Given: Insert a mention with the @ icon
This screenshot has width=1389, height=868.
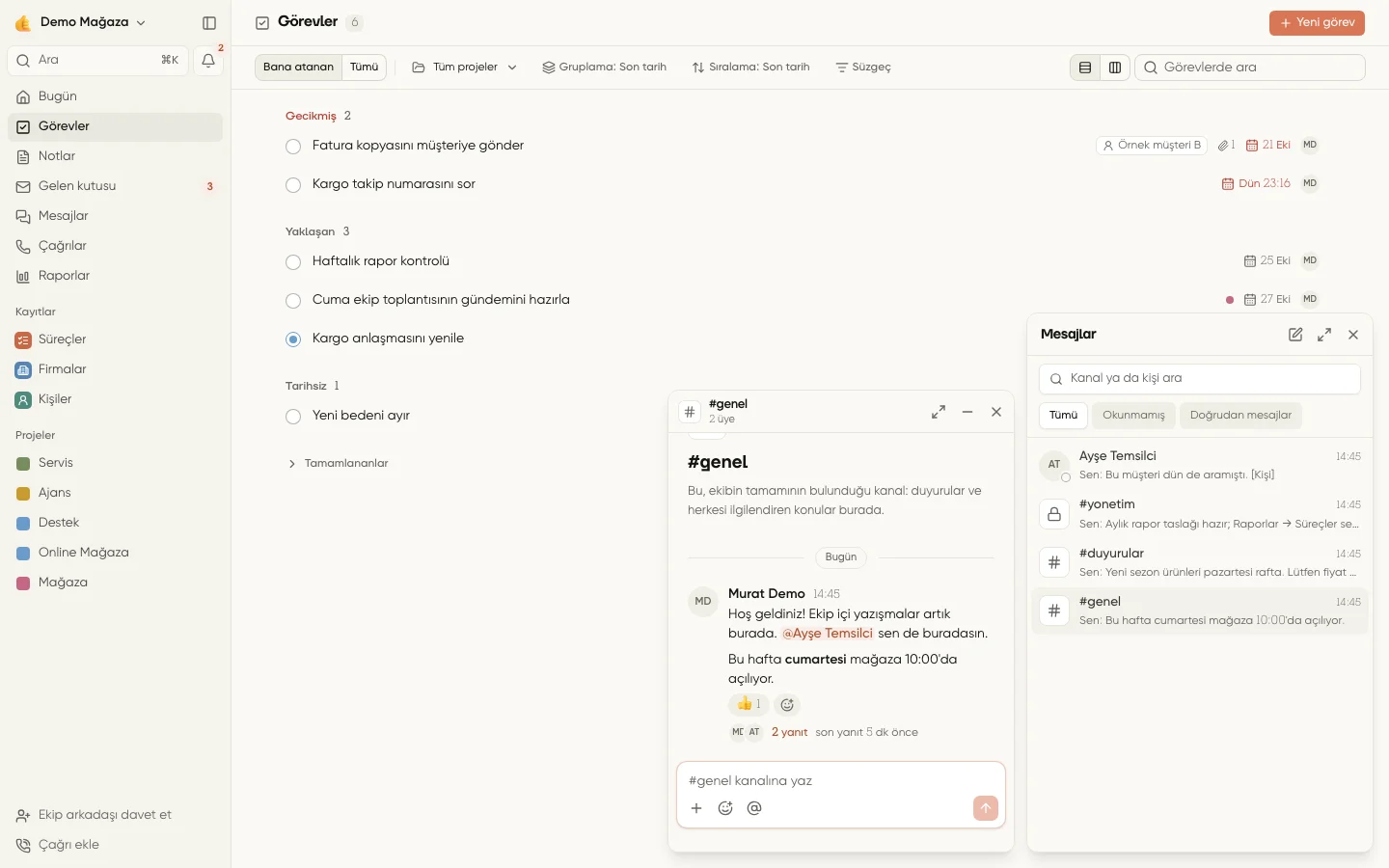Looking at the screenshot, I should click(754, 808).
